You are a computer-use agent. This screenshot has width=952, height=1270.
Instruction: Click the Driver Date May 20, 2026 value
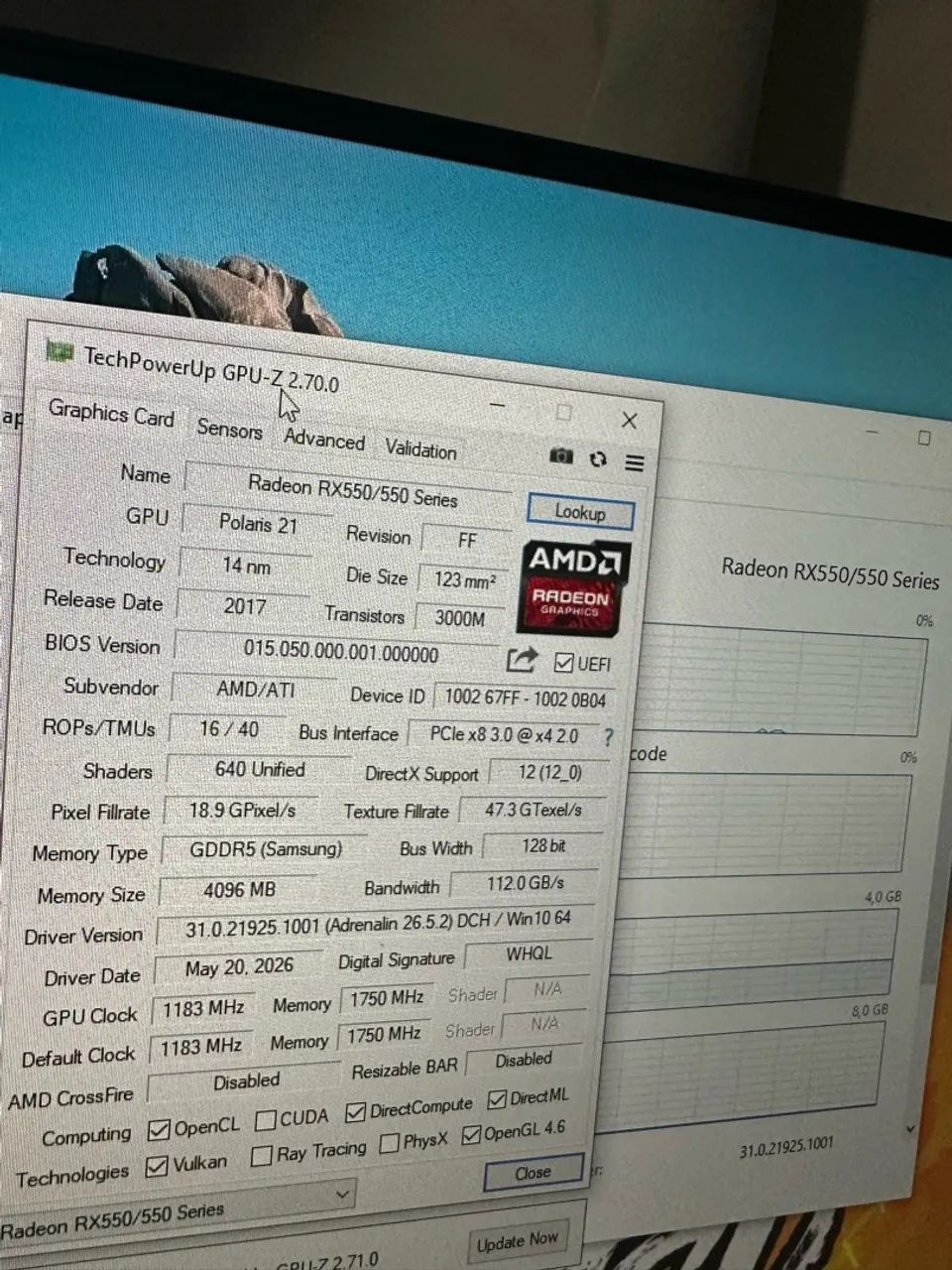tap(239, 966)
